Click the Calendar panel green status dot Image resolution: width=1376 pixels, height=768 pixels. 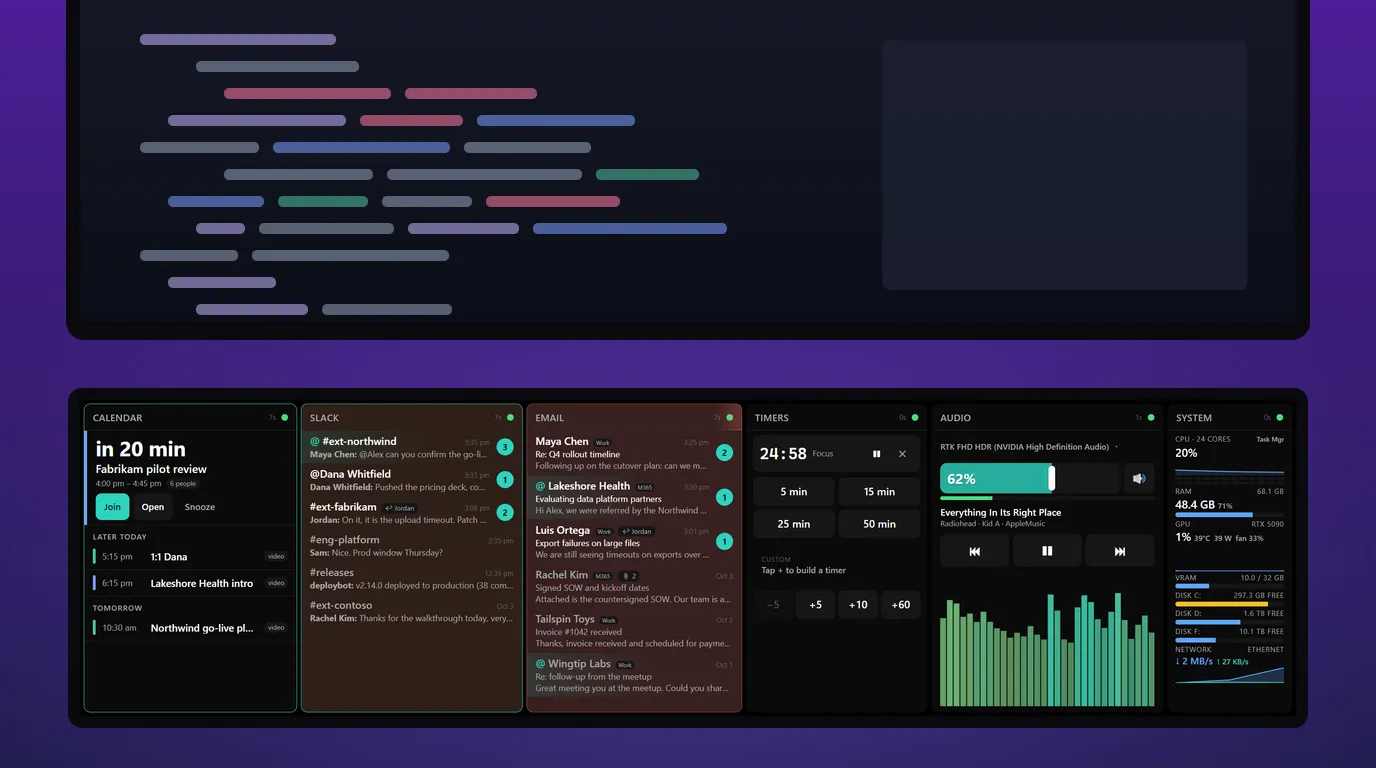pyautogui.click(x=285, y=418)
